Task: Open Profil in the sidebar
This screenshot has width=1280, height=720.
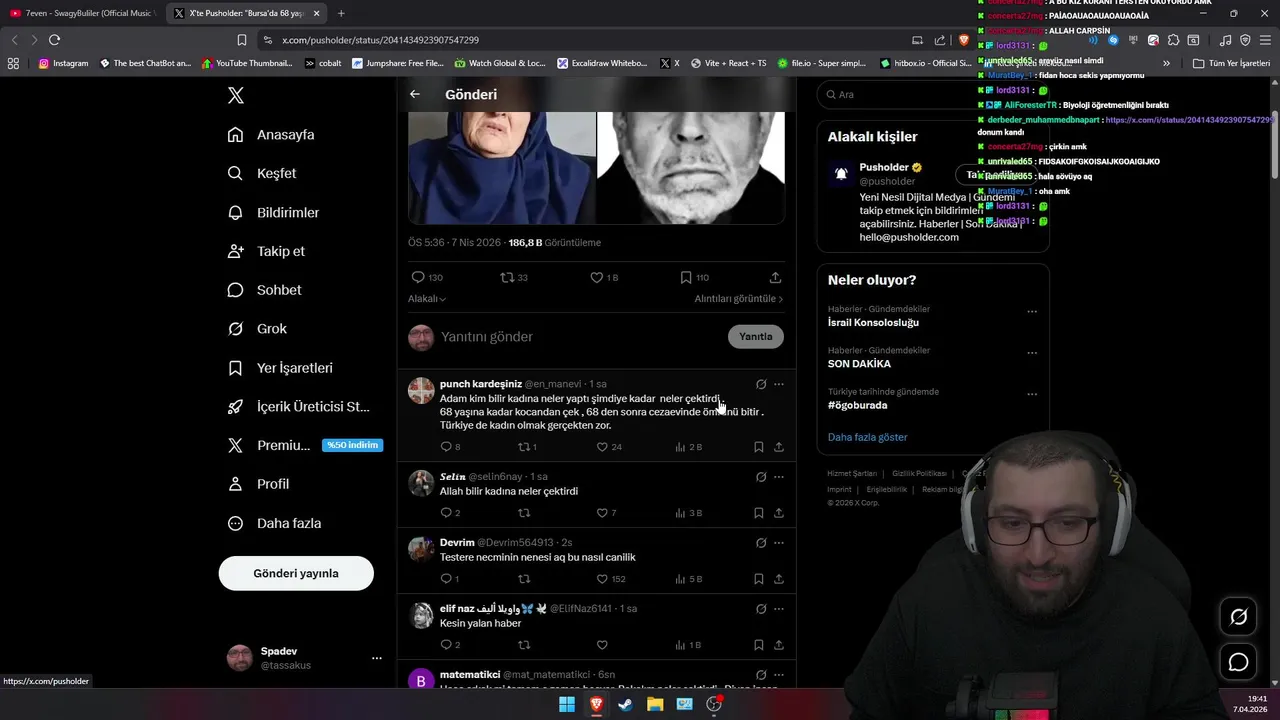Action: pos(258,484)
